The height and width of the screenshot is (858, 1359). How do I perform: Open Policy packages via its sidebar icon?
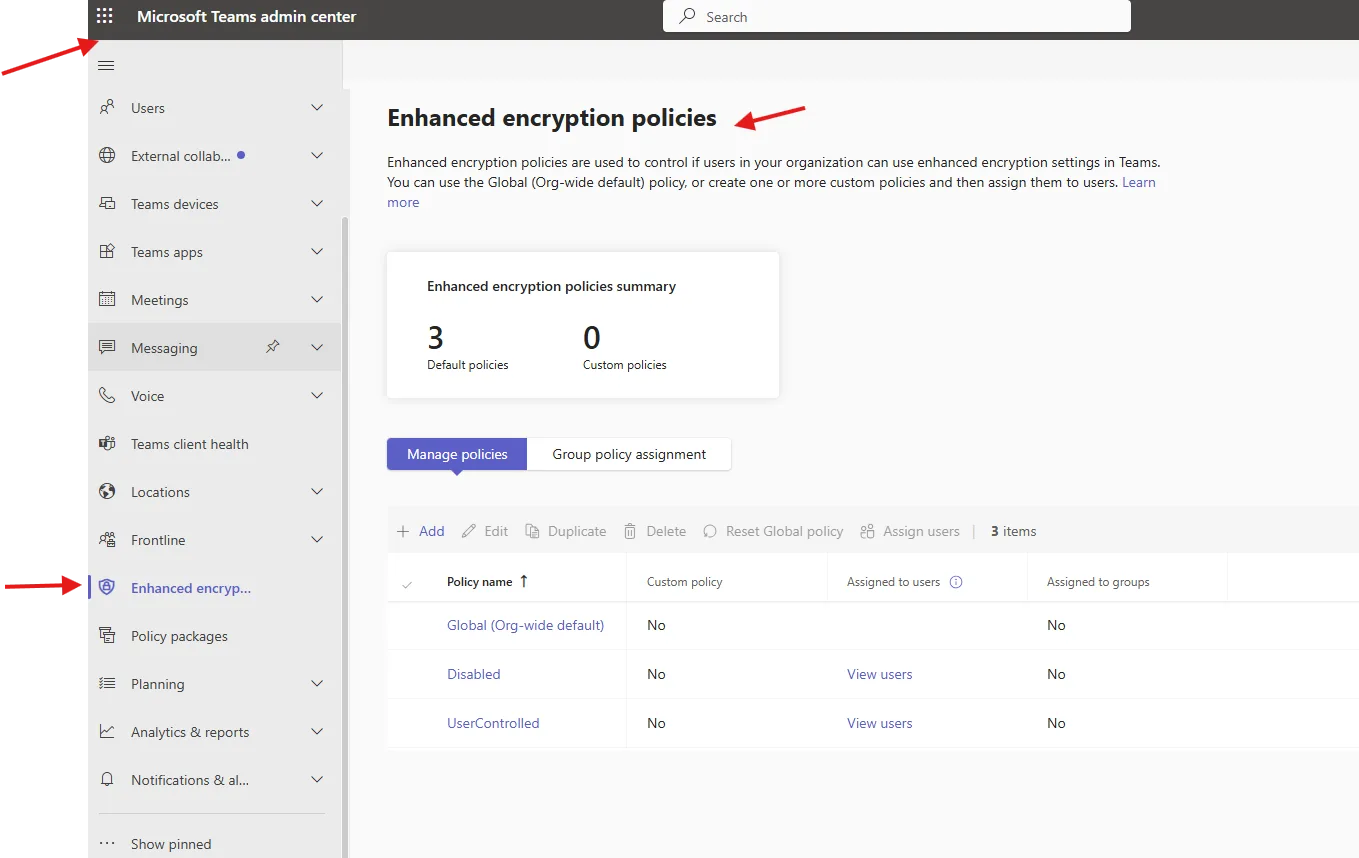coord(107,635)
